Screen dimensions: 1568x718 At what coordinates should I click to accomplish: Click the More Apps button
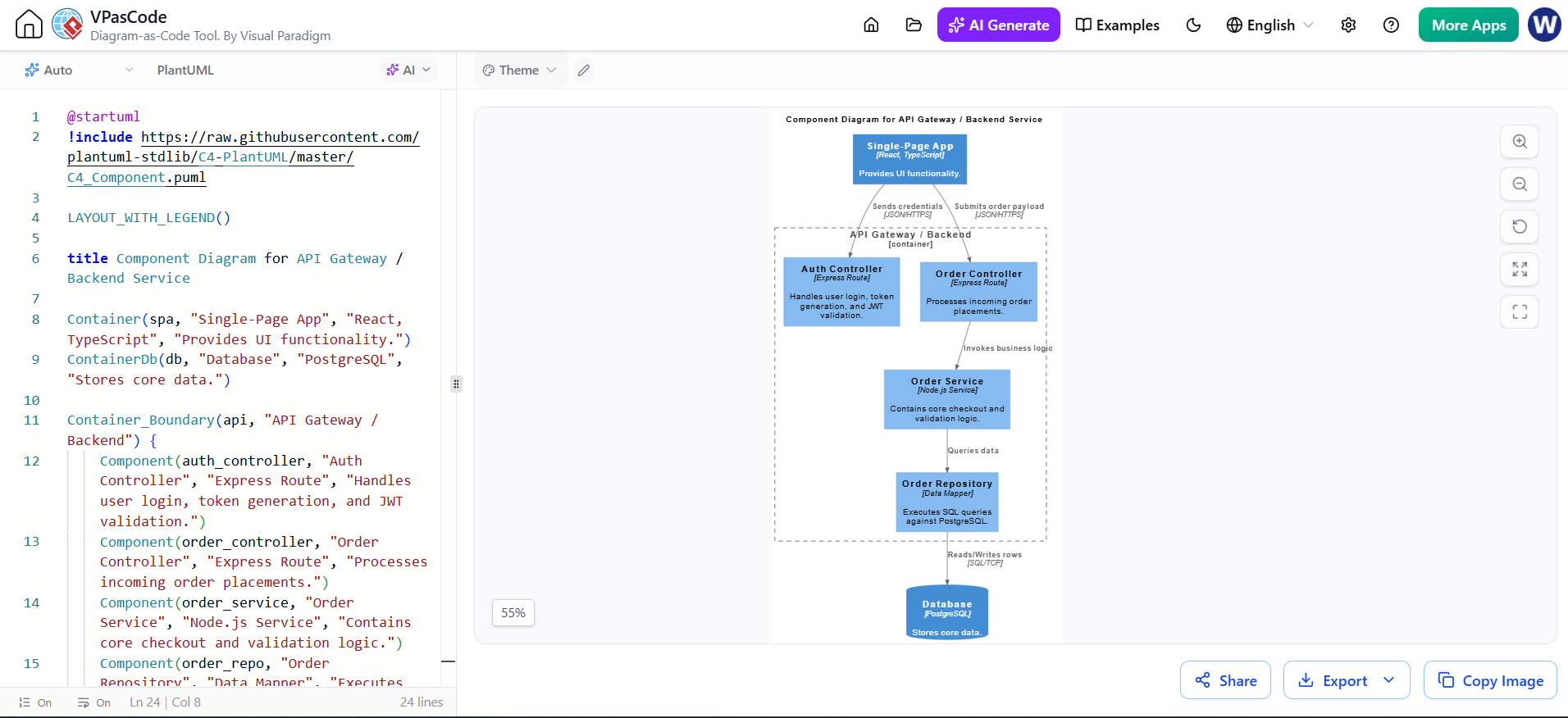[1468, 25]
